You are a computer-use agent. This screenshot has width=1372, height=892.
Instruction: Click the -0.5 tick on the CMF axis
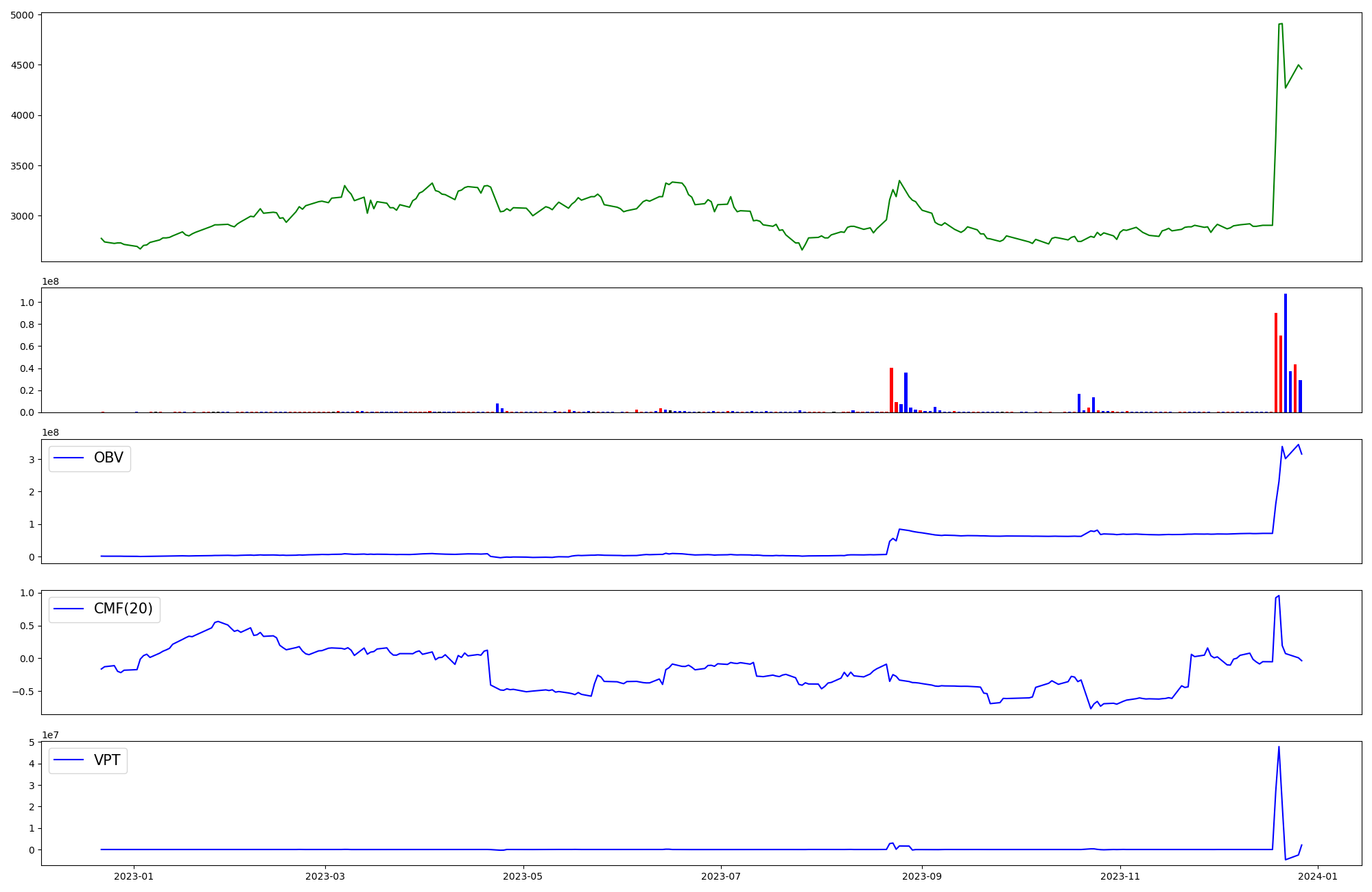pyautogui.click(x=23, y=692)
